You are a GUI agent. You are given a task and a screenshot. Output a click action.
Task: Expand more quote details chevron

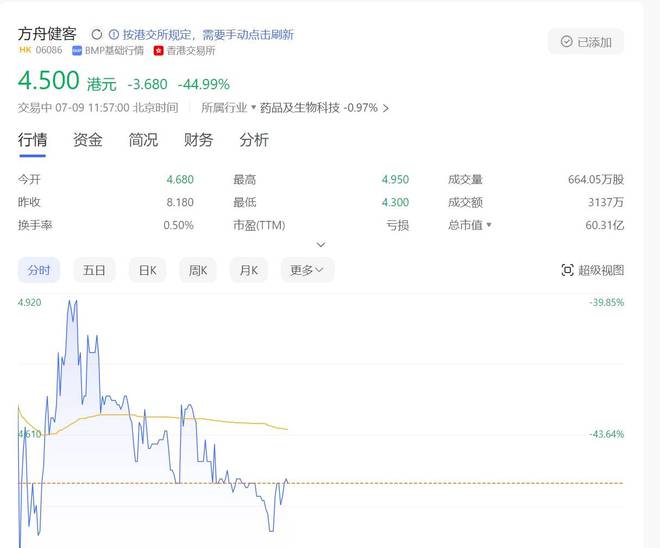coord(321,245)
